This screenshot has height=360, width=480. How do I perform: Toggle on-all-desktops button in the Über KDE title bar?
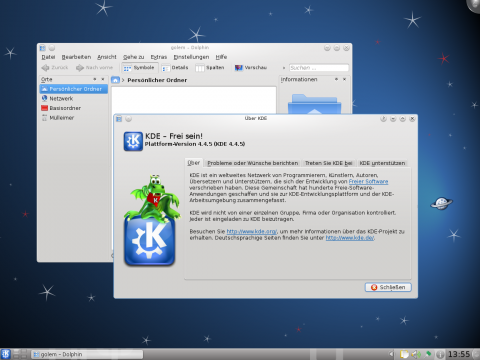(129, 119)
